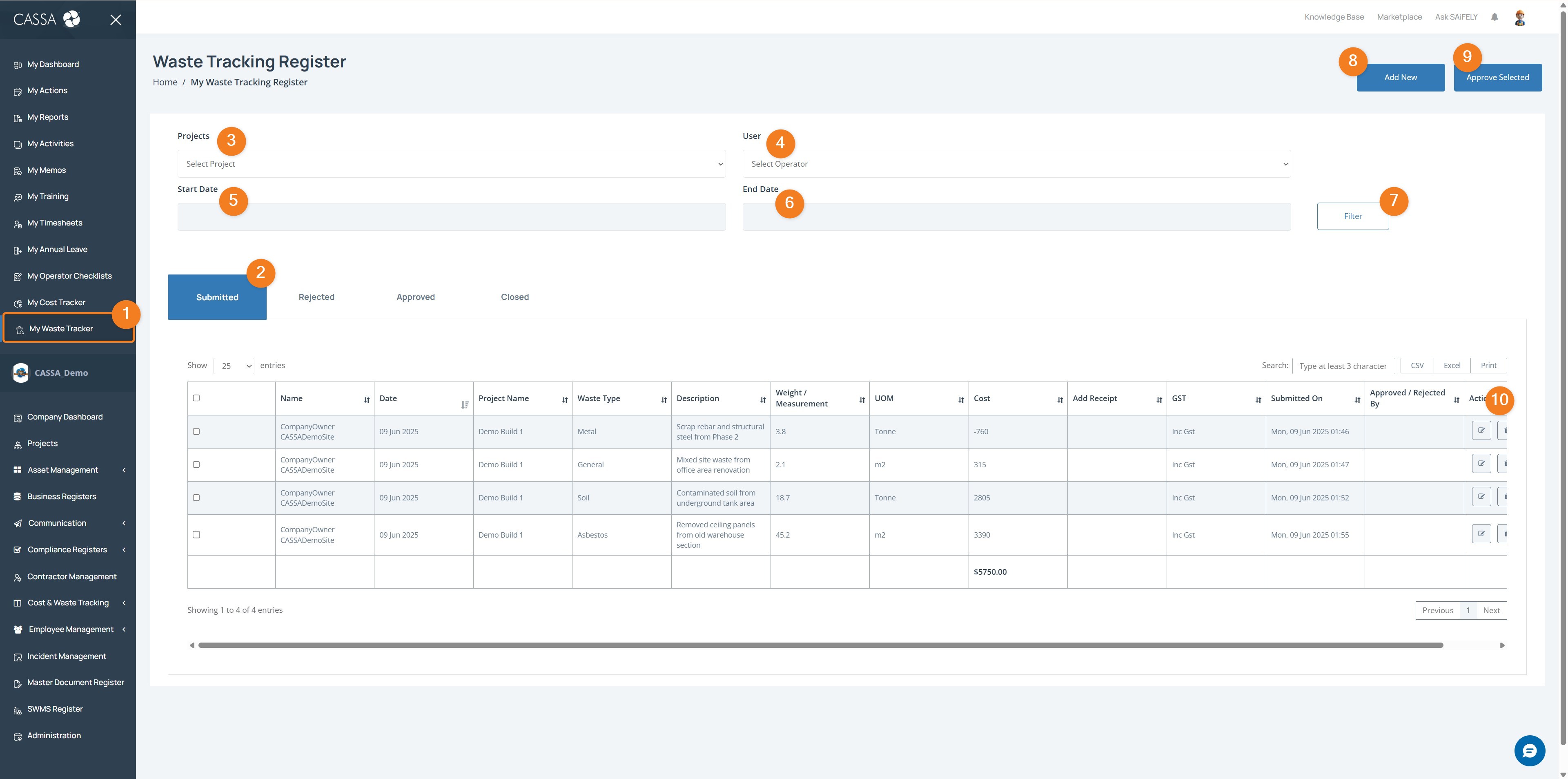Check the select-all checkbox in the table header
This screenshot has width=1568, height=779.
click(x=196, y=397)
